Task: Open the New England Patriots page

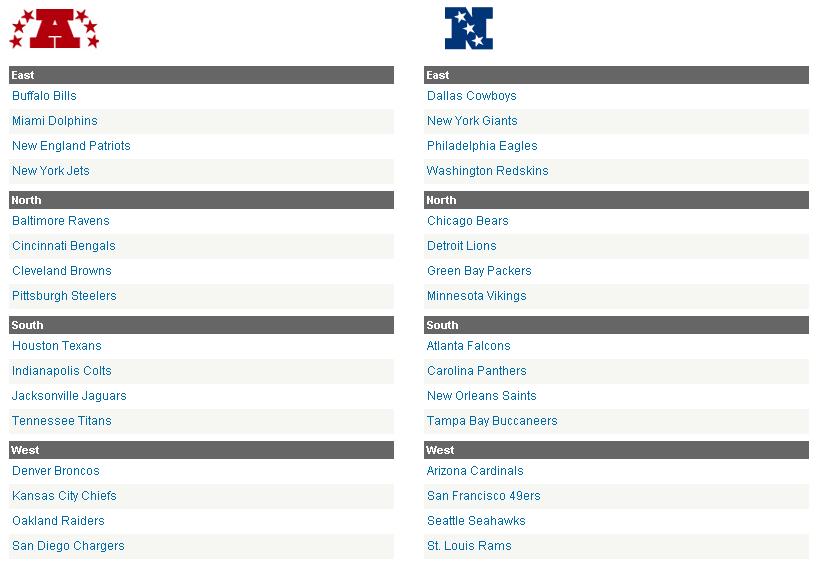Action: pyautogui.click(x=71, y=146)
